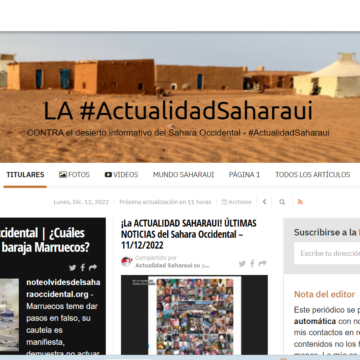Click the Lunes, Dic. 12, 2022 date

(81, 202)
